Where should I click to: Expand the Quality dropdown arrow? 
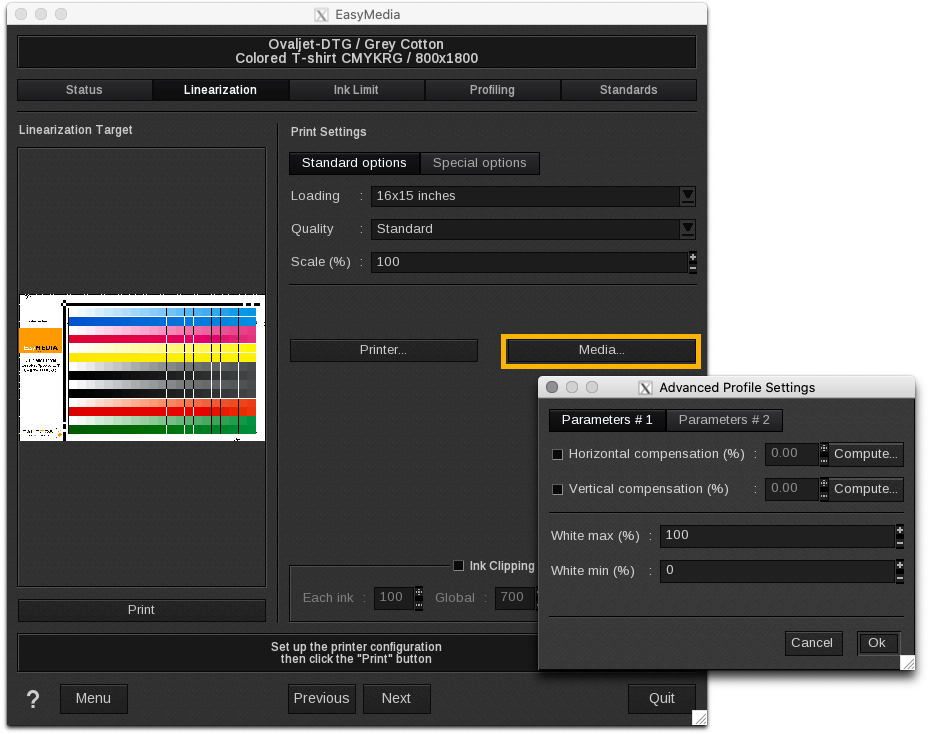687,229
